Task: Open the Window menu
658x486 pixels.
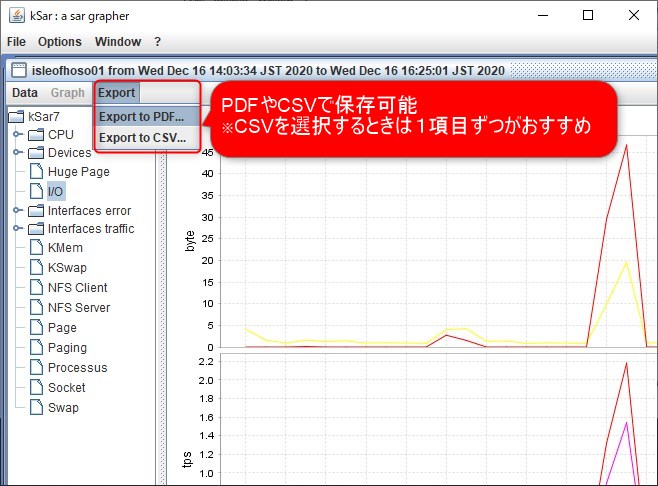Action: pos(118,42)
